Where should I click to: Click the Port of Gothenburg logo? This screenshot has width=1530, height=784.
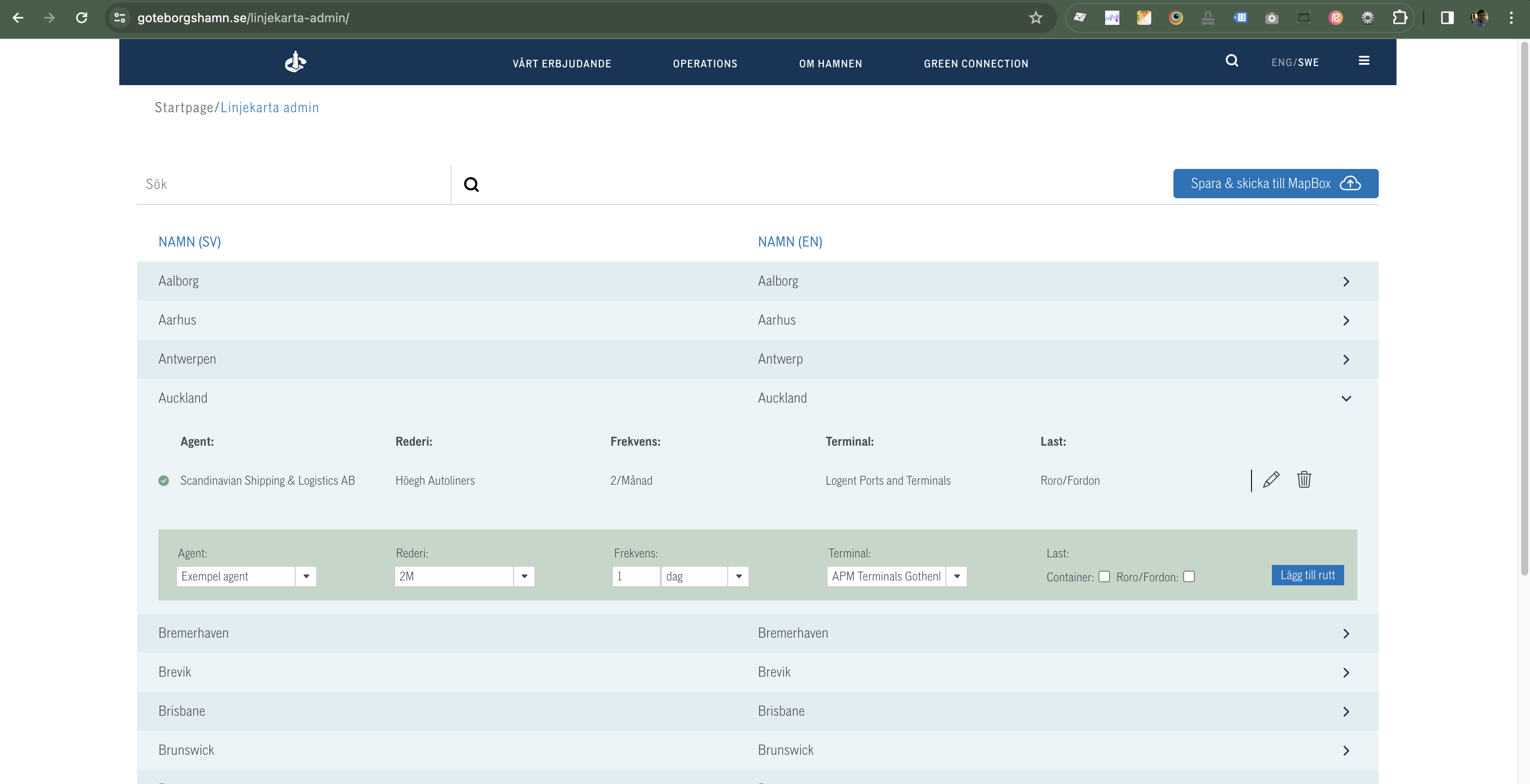295,62
